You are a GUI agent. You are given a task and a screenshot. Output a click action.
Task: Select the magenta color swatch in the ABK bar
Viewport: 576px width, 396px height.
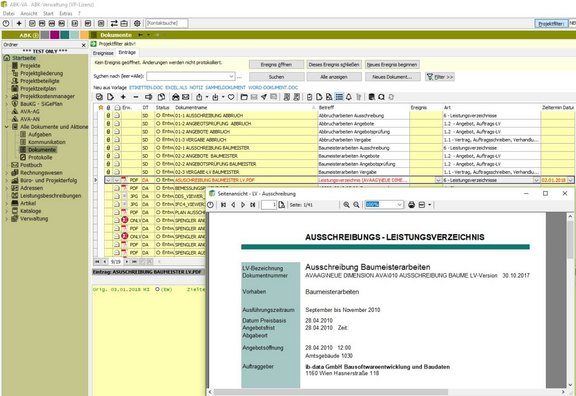tap(54, 35)
